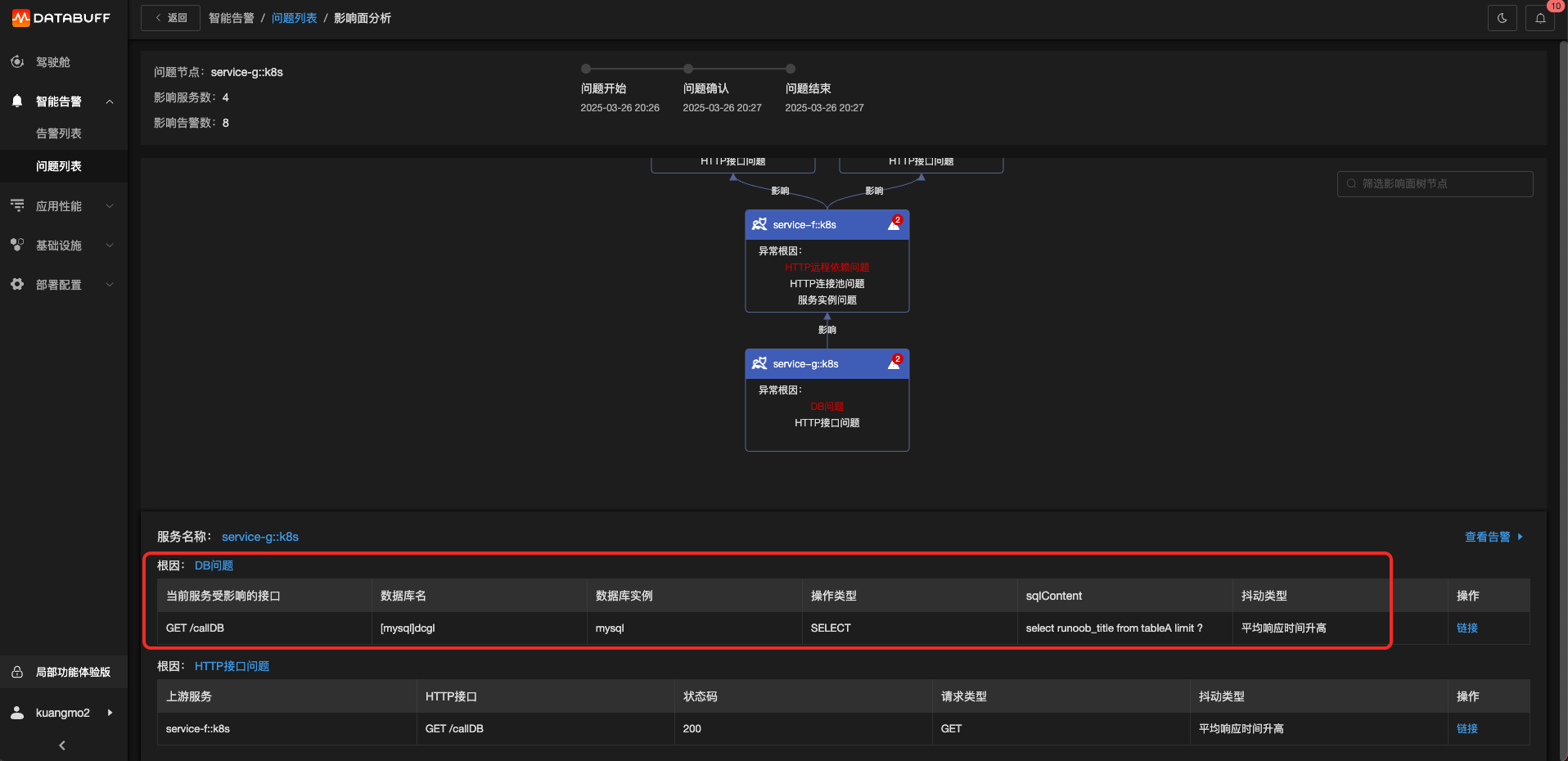
Task: Click alert icon on service-g::k8s node
Action: click(894, 363)
